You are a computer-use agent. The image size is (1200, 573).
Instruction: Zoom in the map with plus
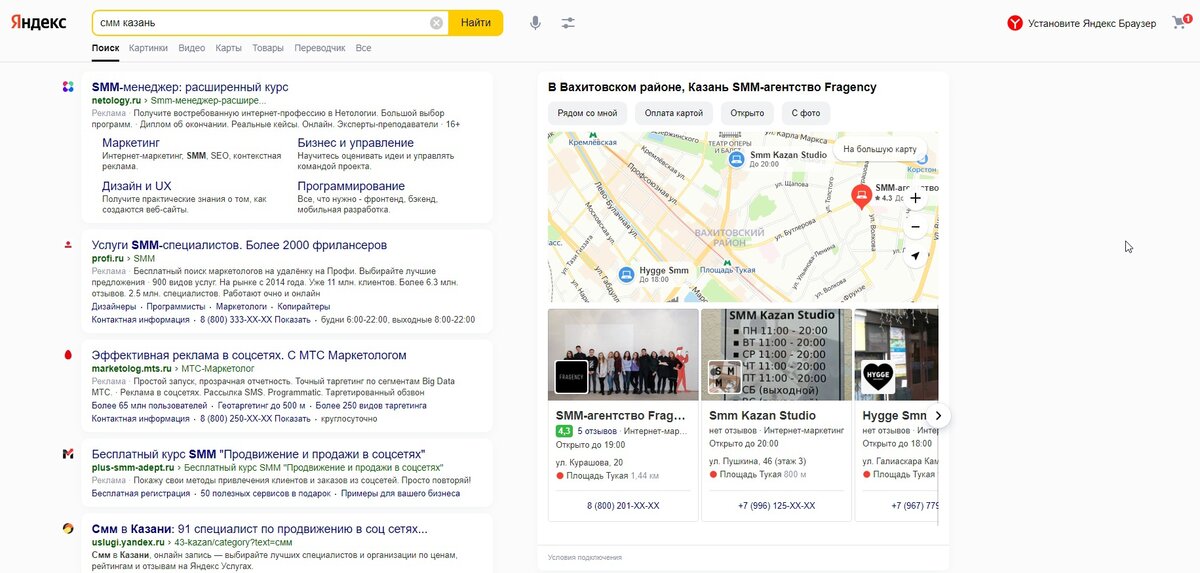click(x=915, y=198)
